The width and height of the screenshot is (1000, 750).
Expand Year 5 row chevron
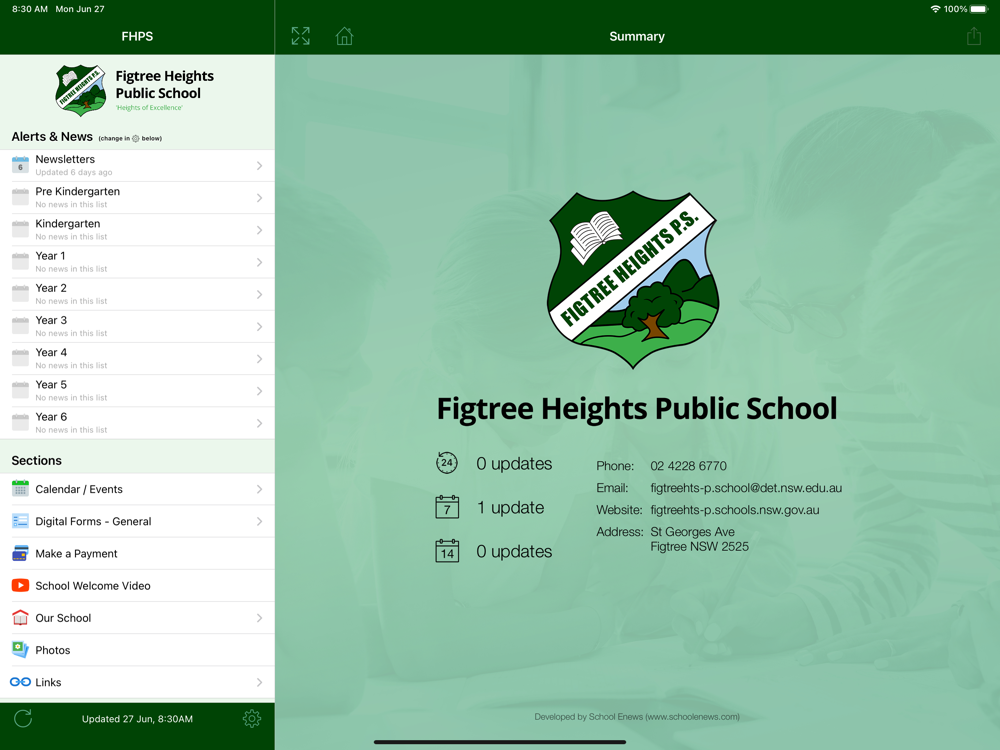pos(260,391)
